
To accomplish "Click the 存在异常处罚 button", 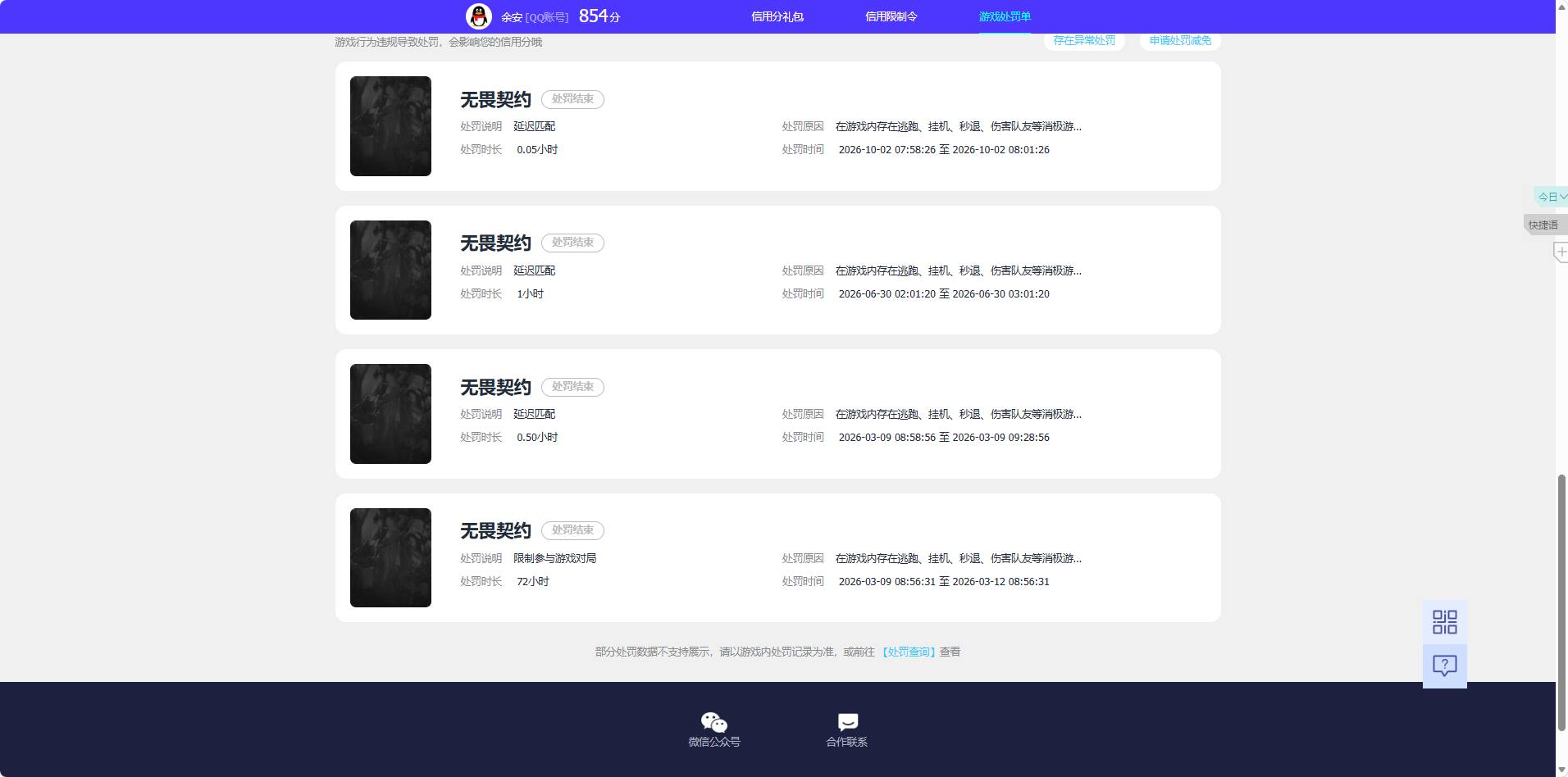I will pos(1084,40).
